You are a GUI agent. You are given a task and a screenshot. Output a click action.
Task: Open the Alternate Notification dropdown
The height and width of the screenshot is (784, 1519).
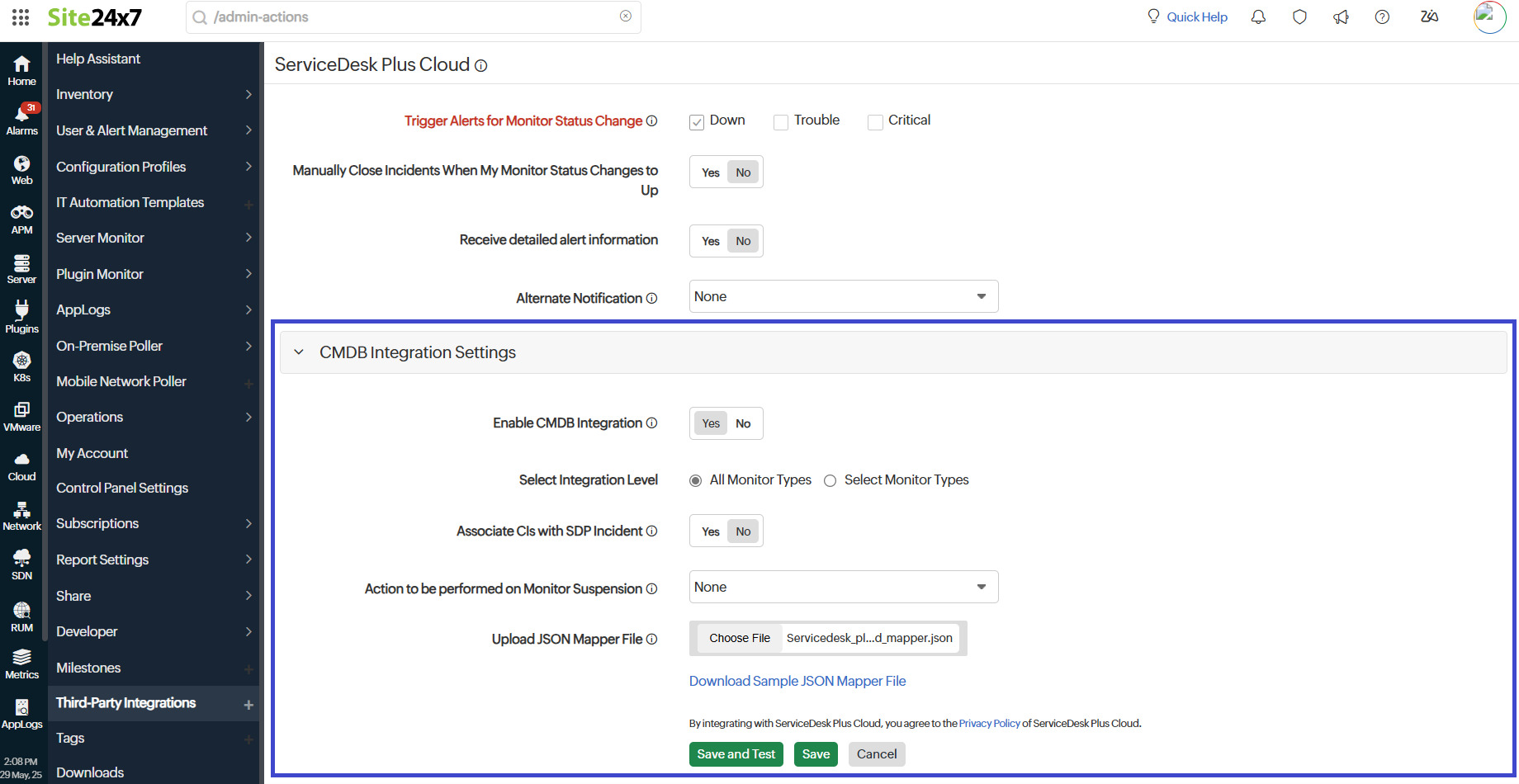pyautogui.click(x=842, y=295)
